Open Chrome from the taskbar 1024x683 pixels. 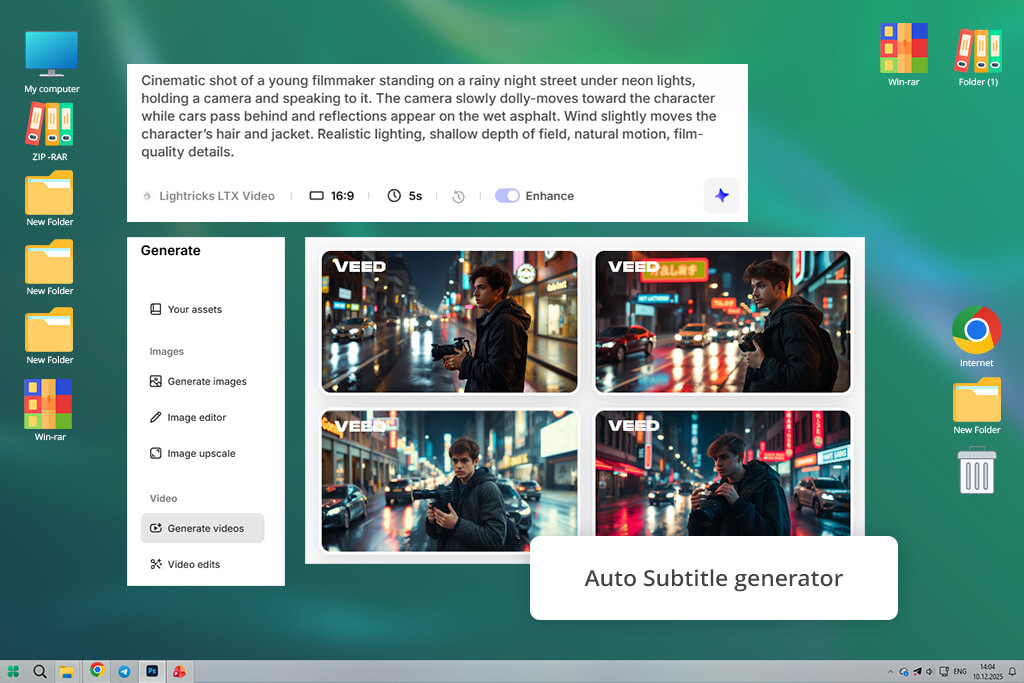(x=97, y=670)
